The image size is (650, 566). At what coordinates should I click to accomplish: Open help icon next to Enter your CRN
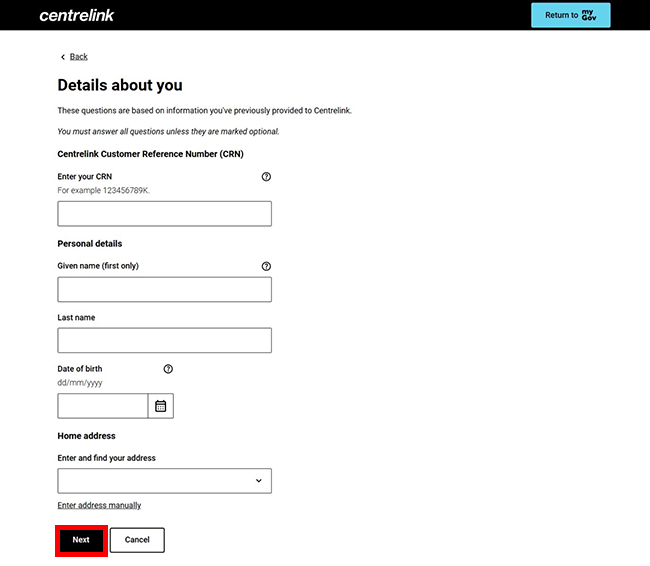(266, 176)
